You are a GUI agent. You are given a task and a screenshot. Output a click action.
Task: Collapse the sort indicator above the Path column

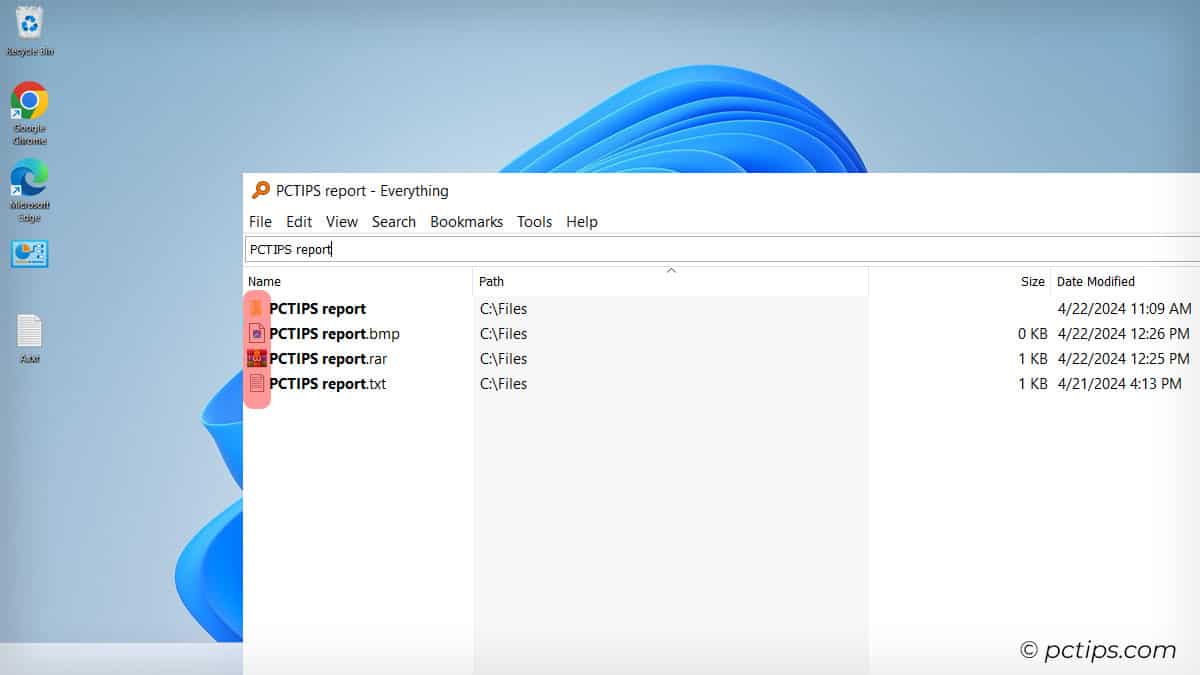coord(671,269)
